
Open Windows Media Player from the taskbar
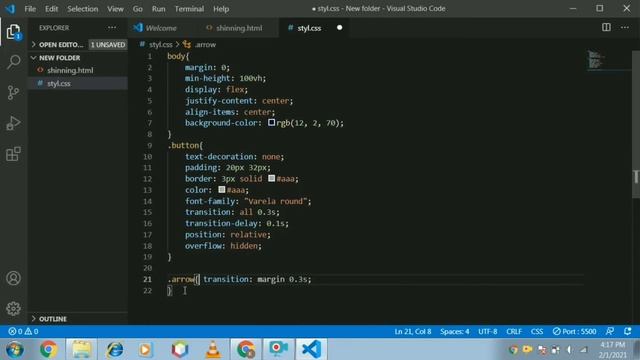(x=145, y=350)
